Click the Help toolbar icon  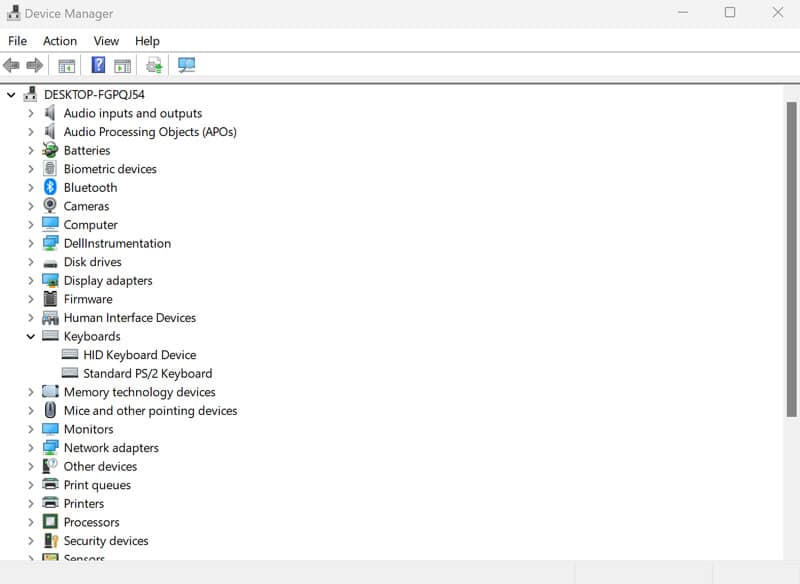tap(98, 66)
